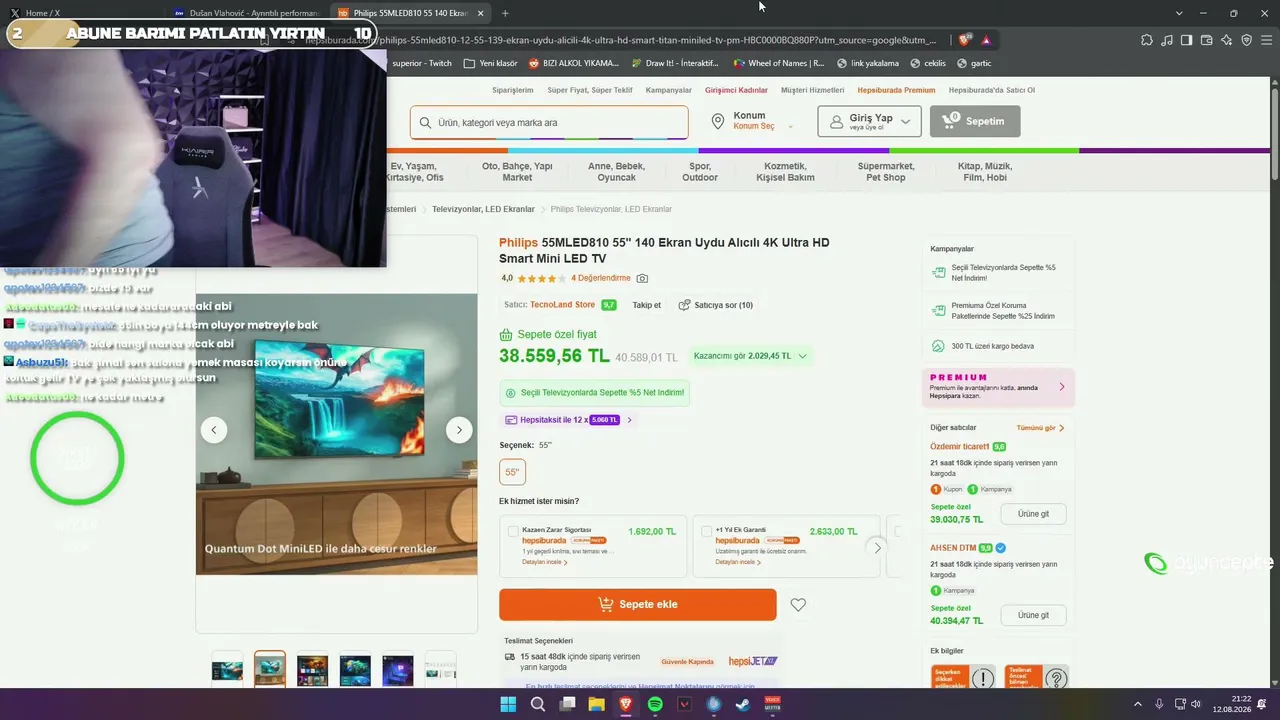Click Ürüne git for Özdemir ticaret1
Viewport: 1280px width, 720px height.
(1033, 513)
